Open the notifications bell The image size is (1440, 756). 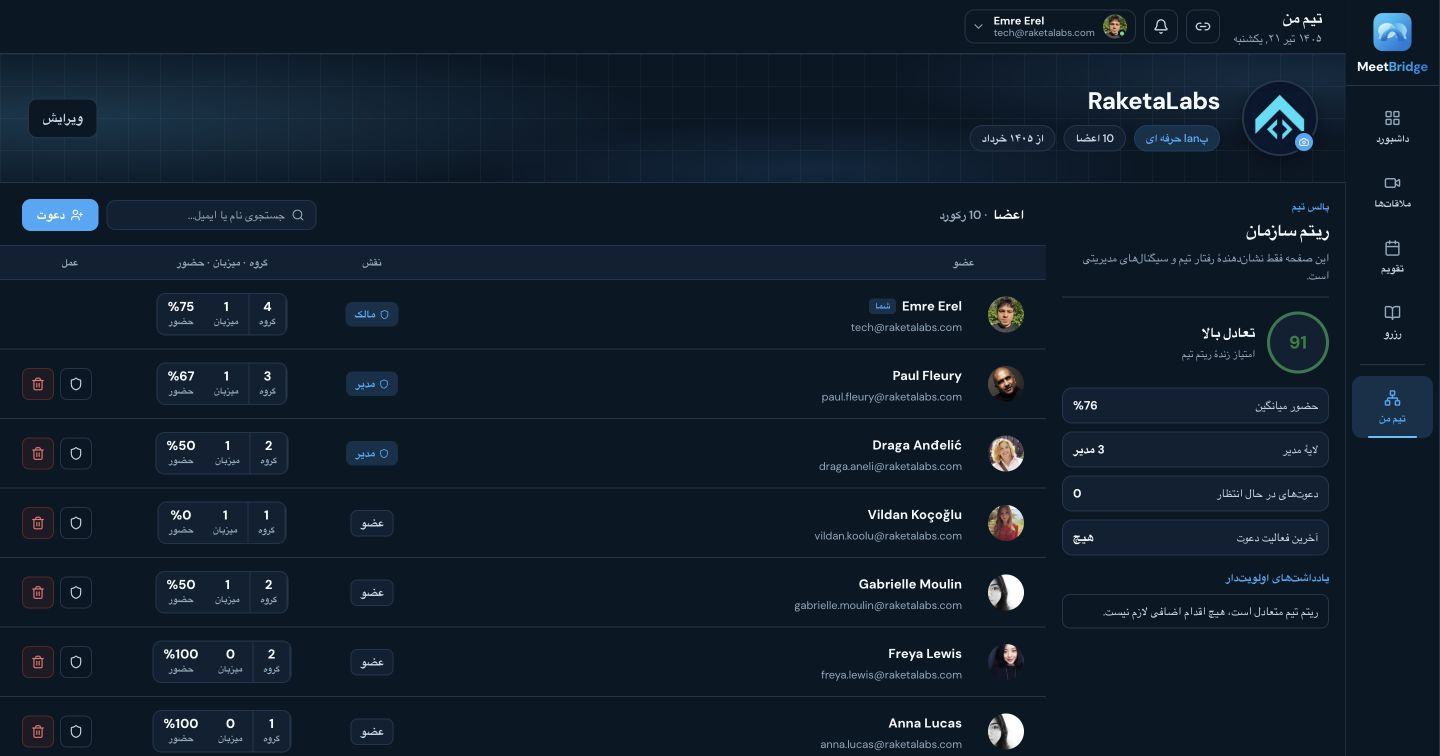coord(1161,27)
